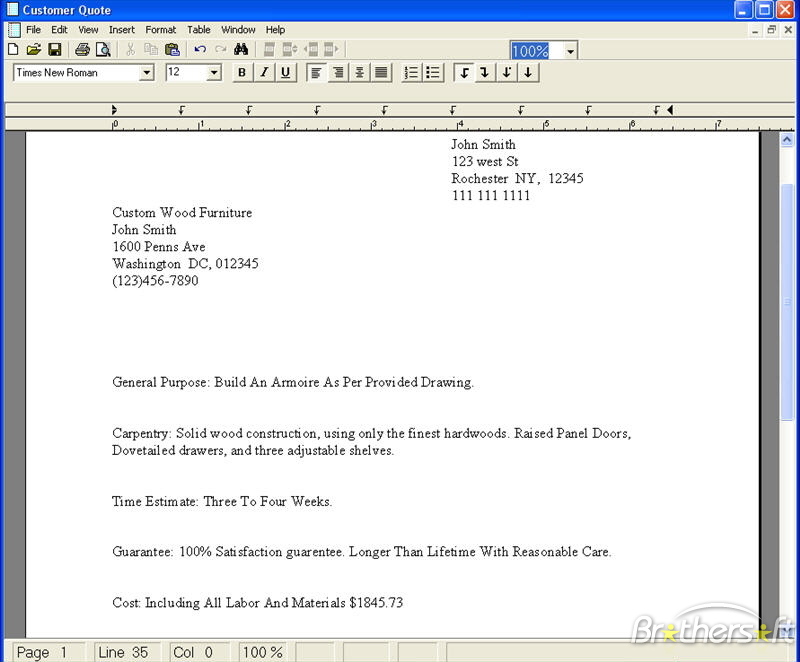800x662 pixels.
Task: Click the zoom 100% input field
Action: click(x=536, y=50)
